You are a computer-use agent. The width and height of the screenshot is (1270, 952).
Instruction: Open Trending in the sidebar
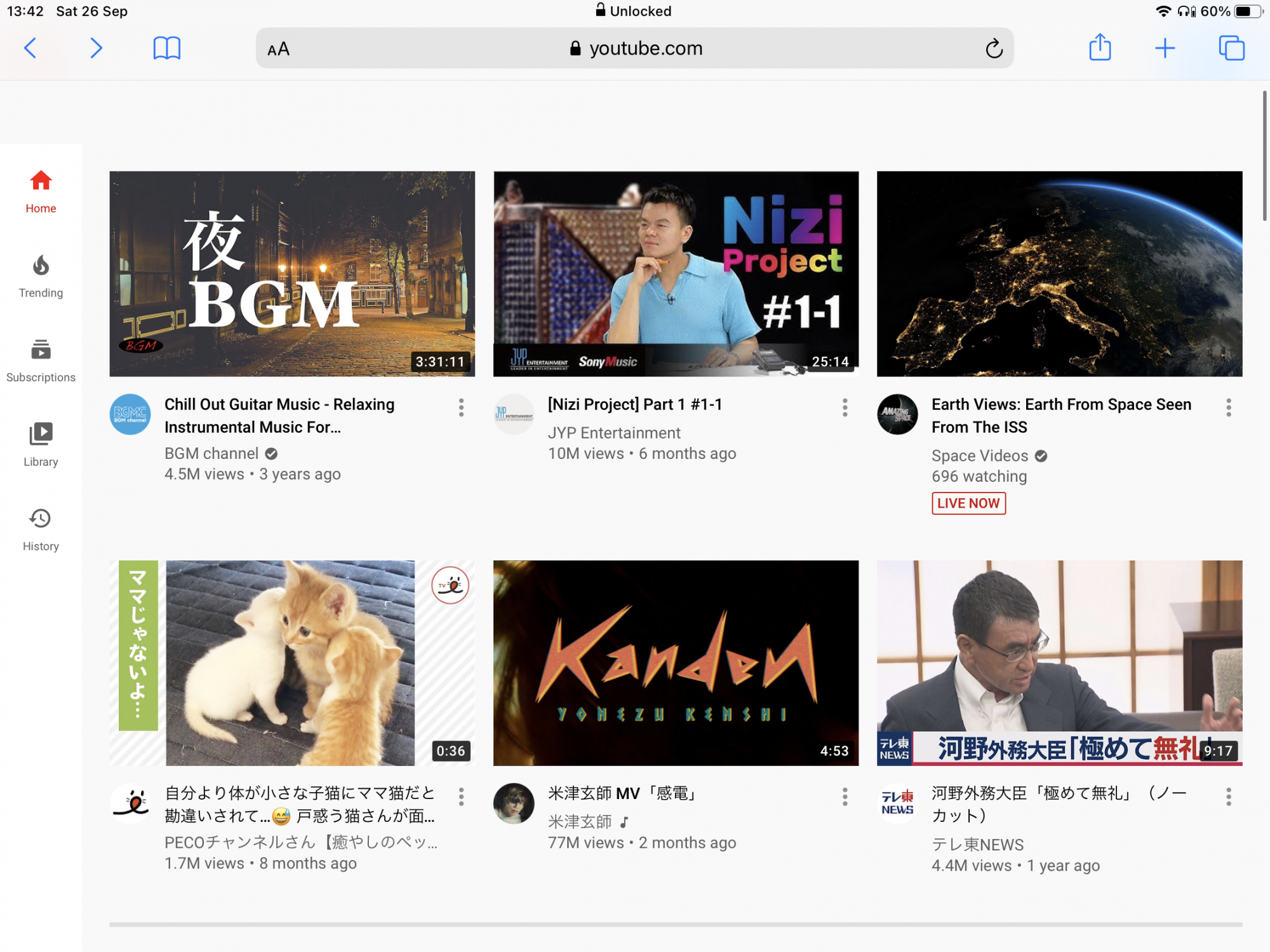pos(41,276)
